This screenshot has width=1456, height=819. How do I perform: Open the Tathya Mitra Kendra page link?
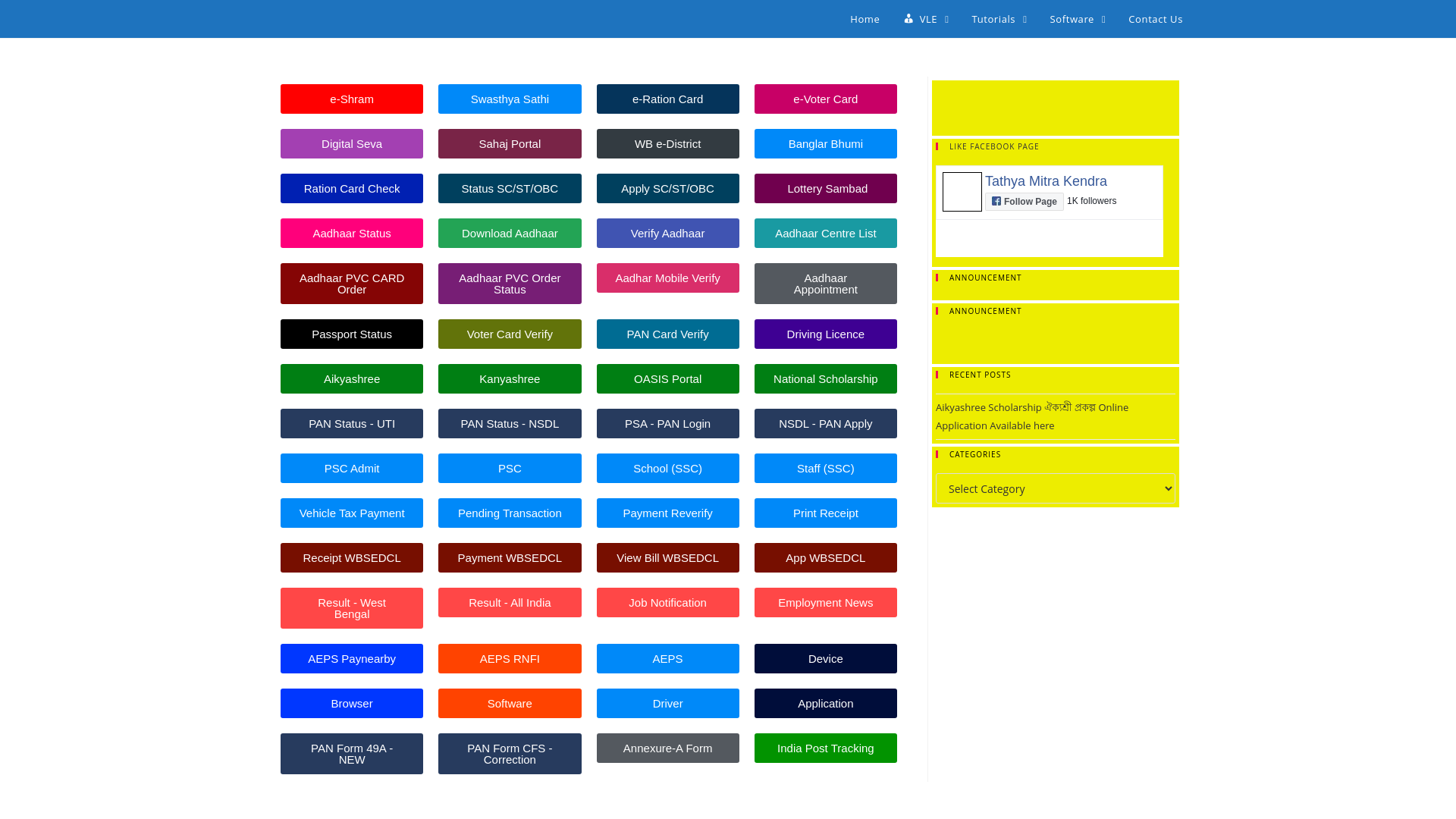tap(1046, 181)
